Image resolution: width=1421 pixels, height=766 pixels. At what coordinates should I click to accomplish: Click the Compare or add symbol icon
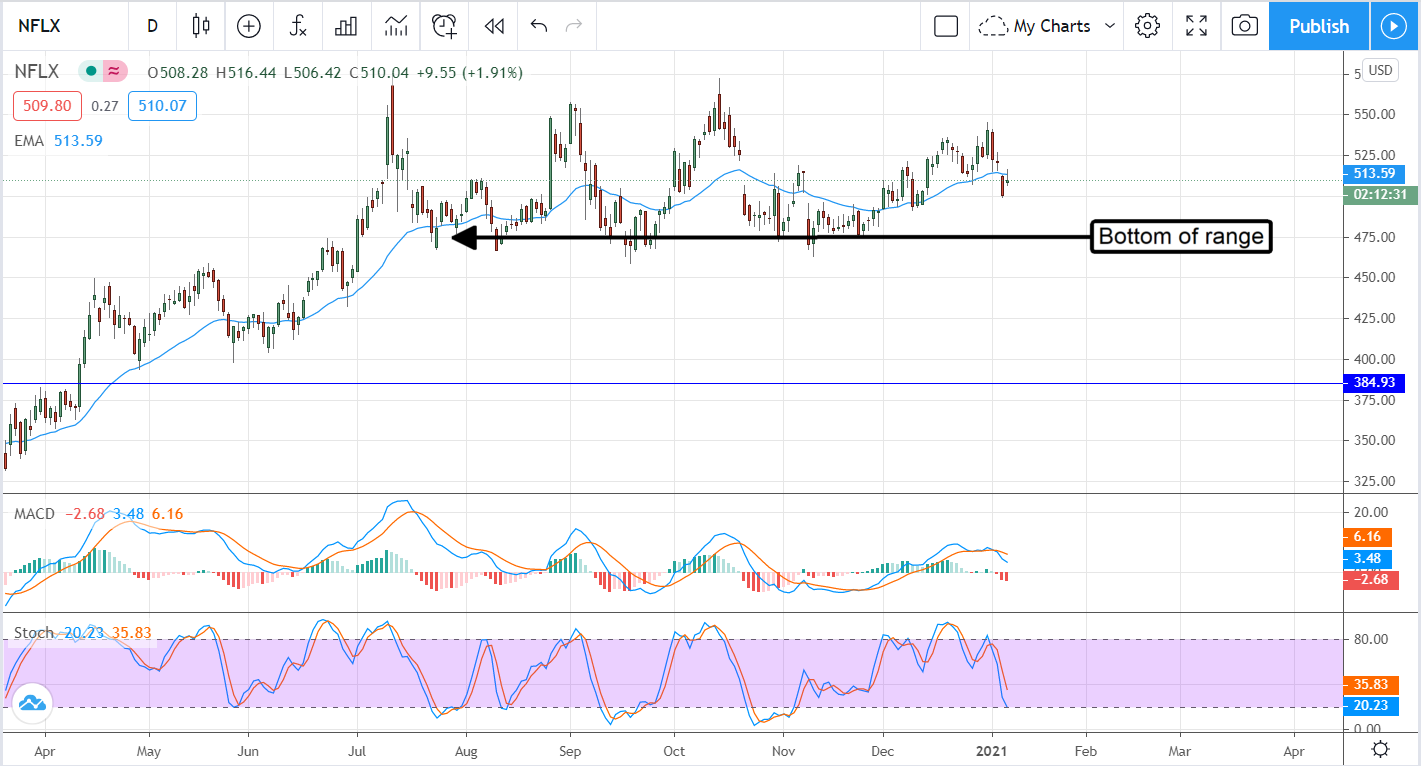click(248, 26)
